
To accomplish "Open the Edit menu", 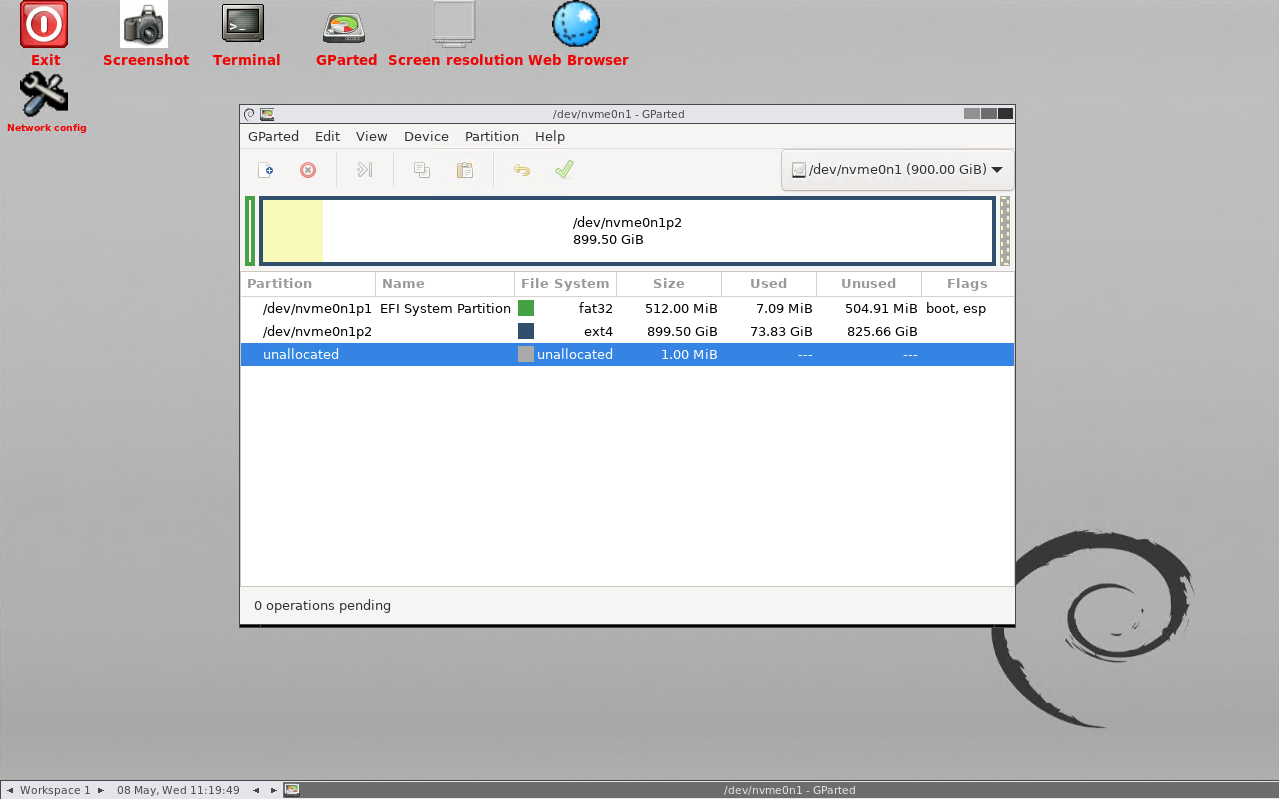I will (327, 136).
